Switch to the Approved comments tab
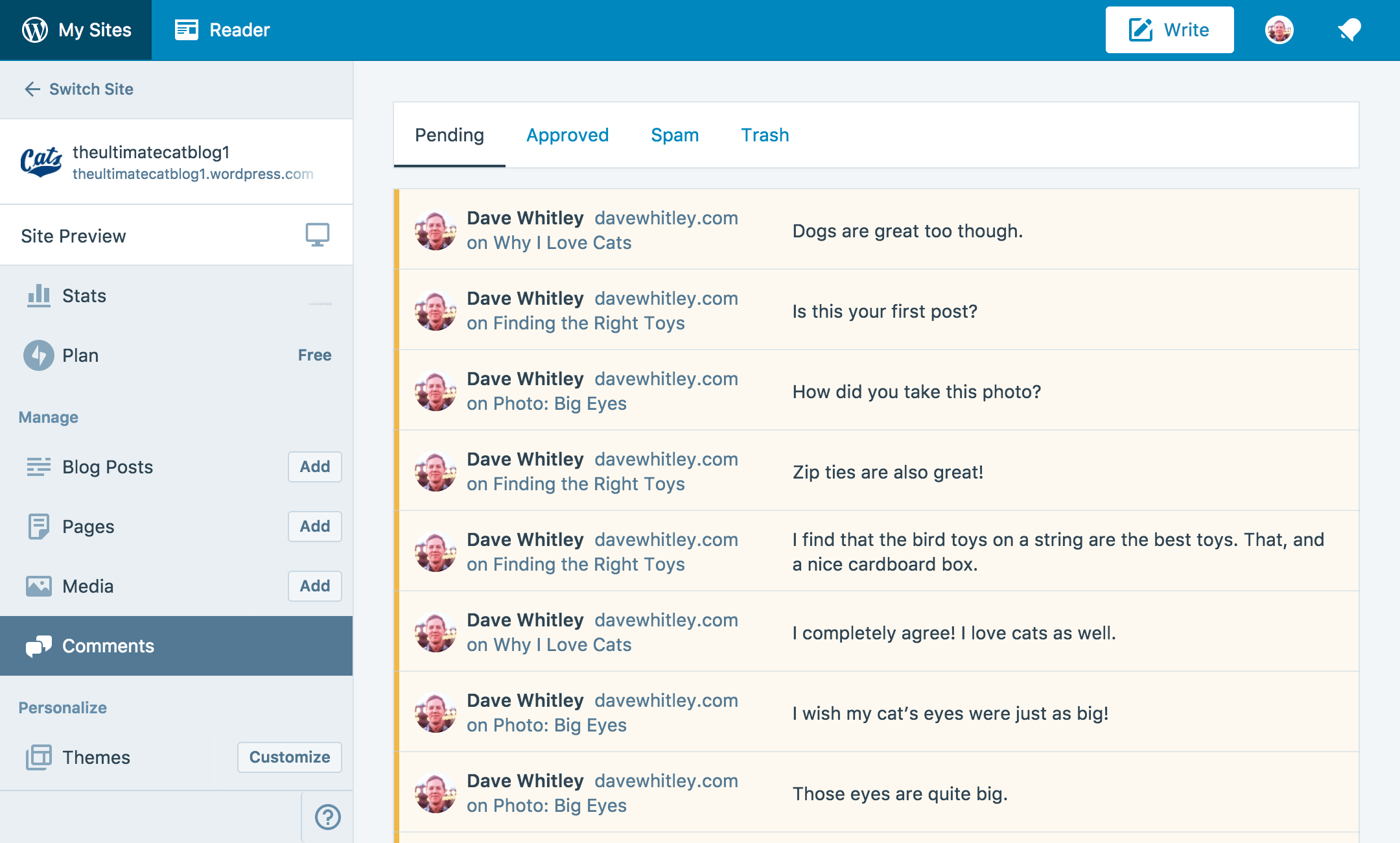Image resolution: width=1400 pixels, height=843 pixels. coord(567,135)
